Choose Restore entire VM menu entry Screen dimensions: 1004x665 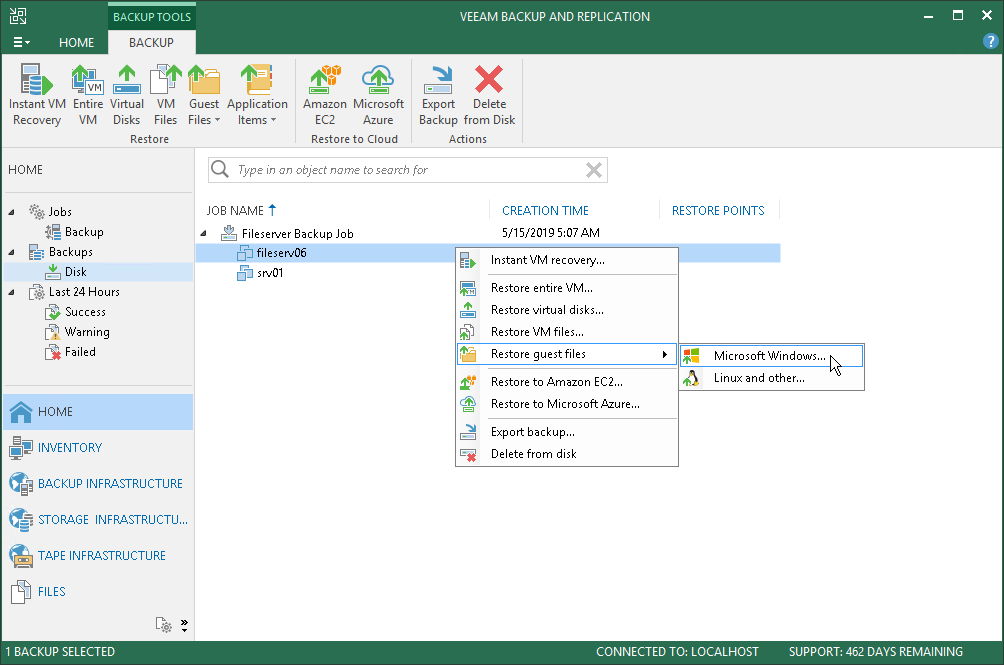[567, 288]
